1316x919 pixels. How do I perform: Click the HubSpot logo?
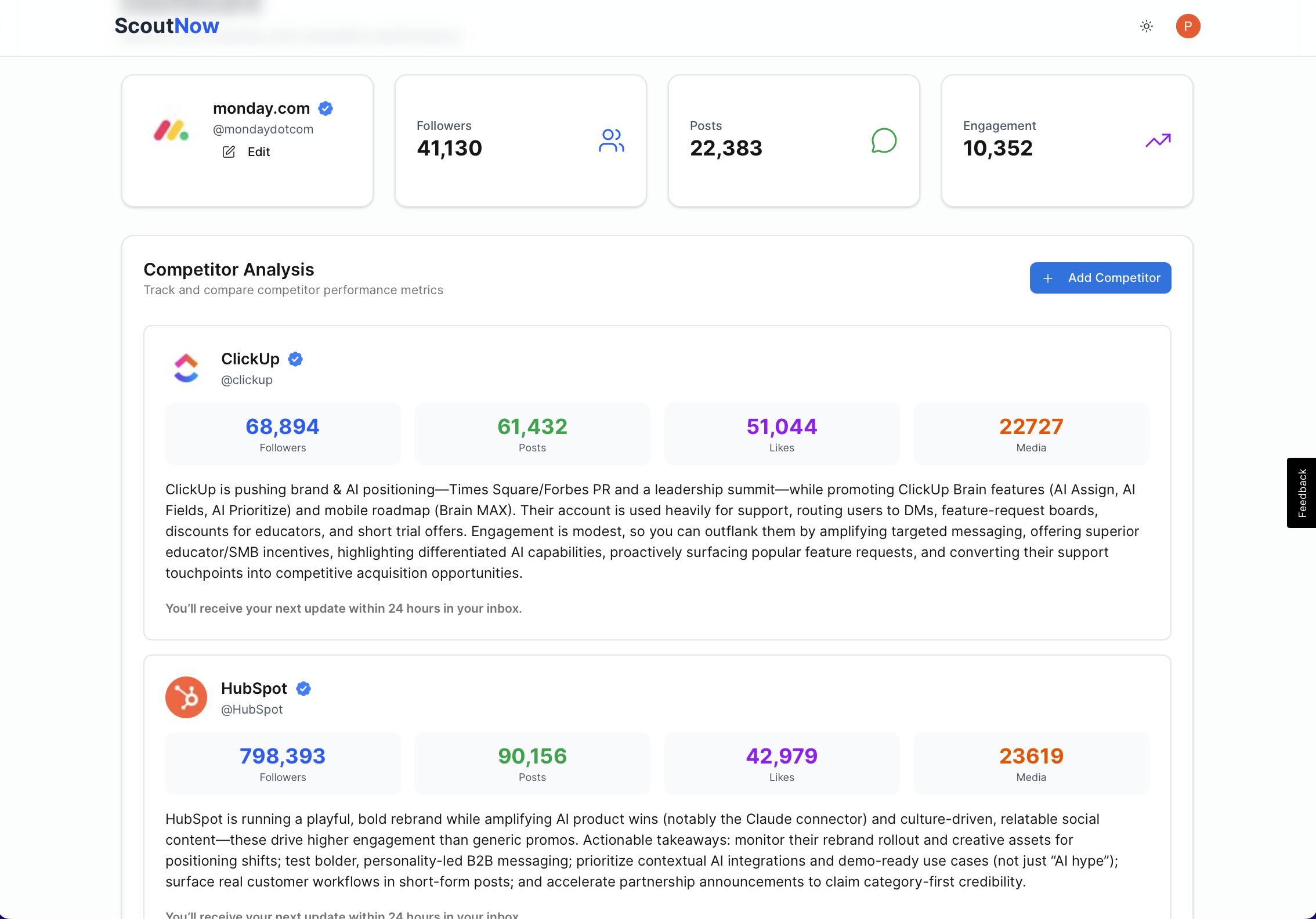186,697
